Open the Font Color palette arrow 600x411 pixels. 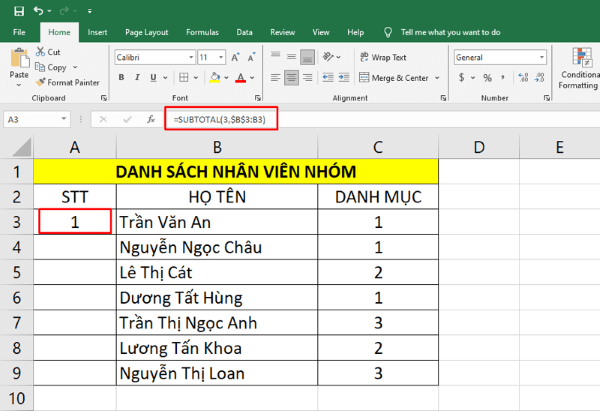(x=252, y=78)
